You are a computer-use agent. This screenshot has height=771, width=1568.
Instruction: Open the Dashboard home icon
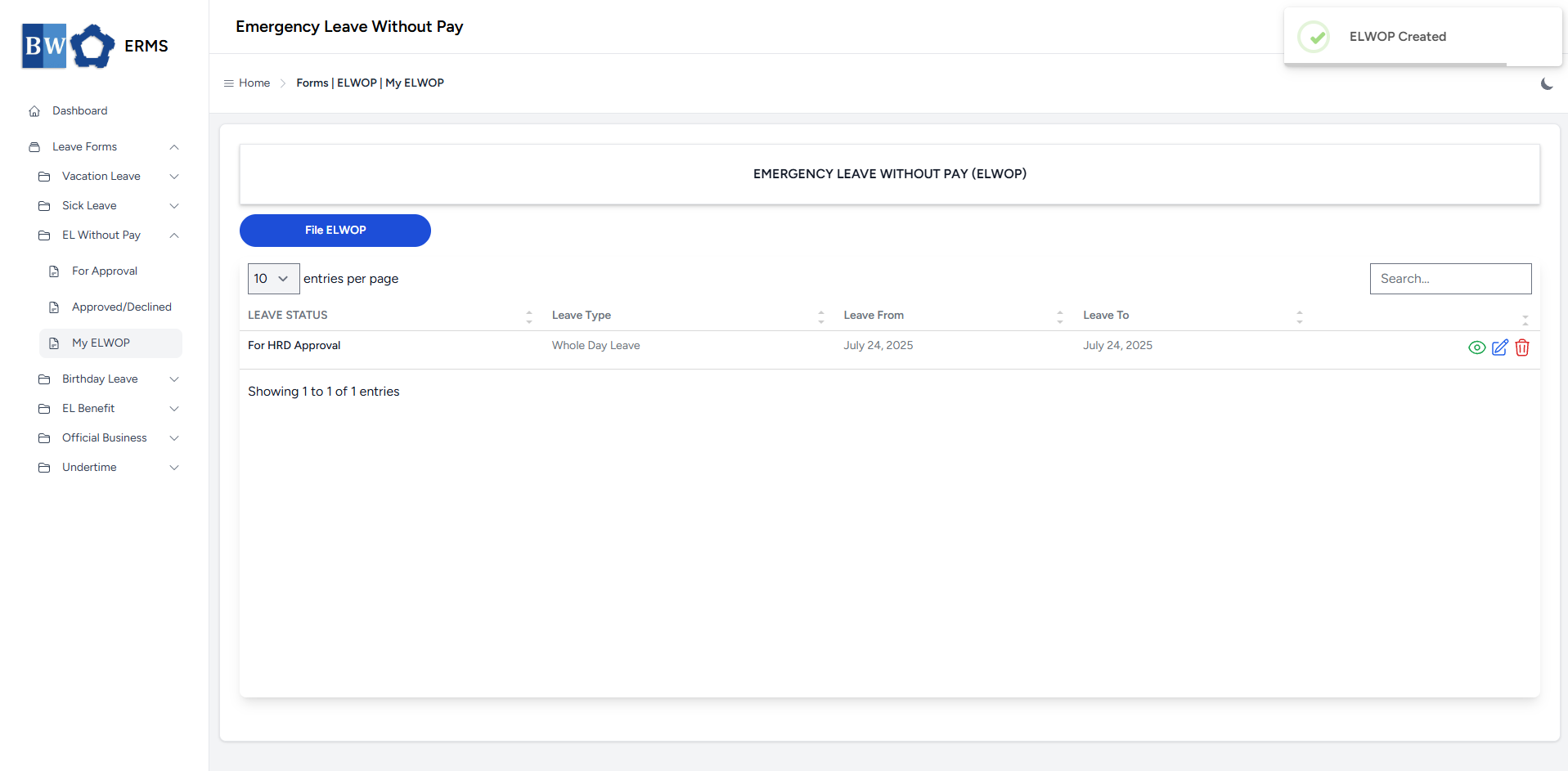(34, 111)
